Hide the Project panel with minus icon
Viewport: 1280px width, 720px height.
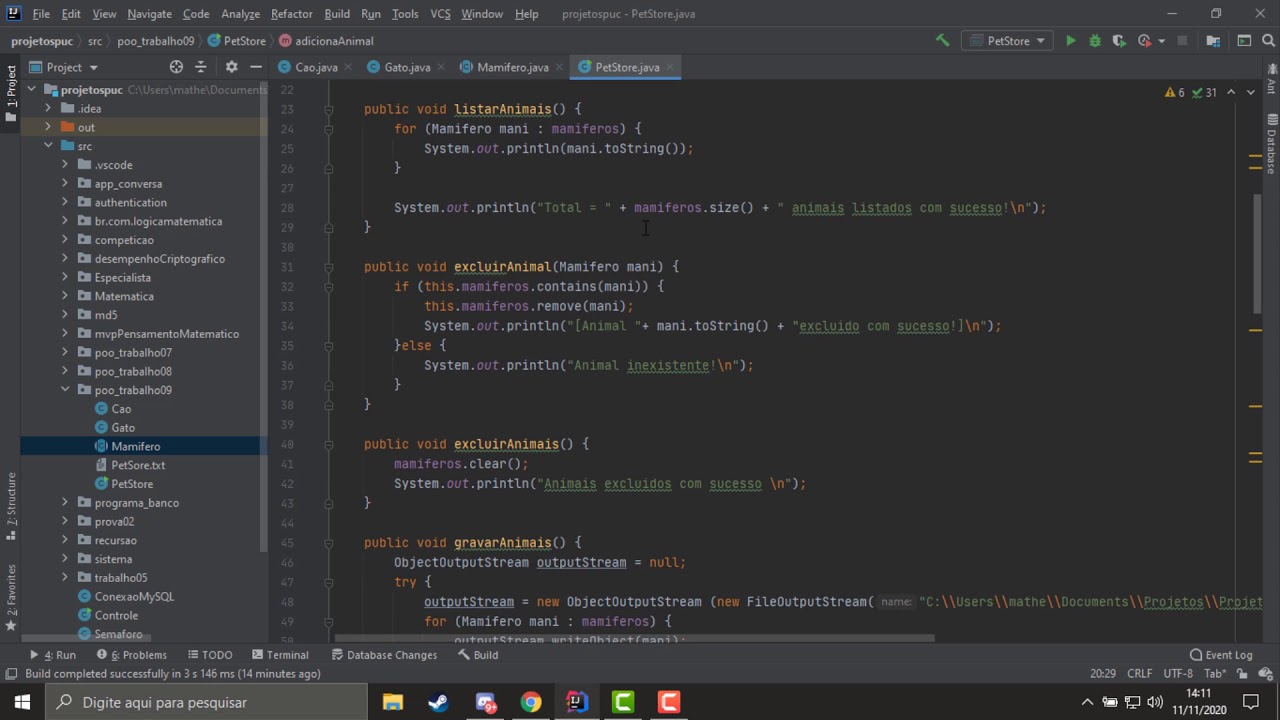click(x=256, y=67)
